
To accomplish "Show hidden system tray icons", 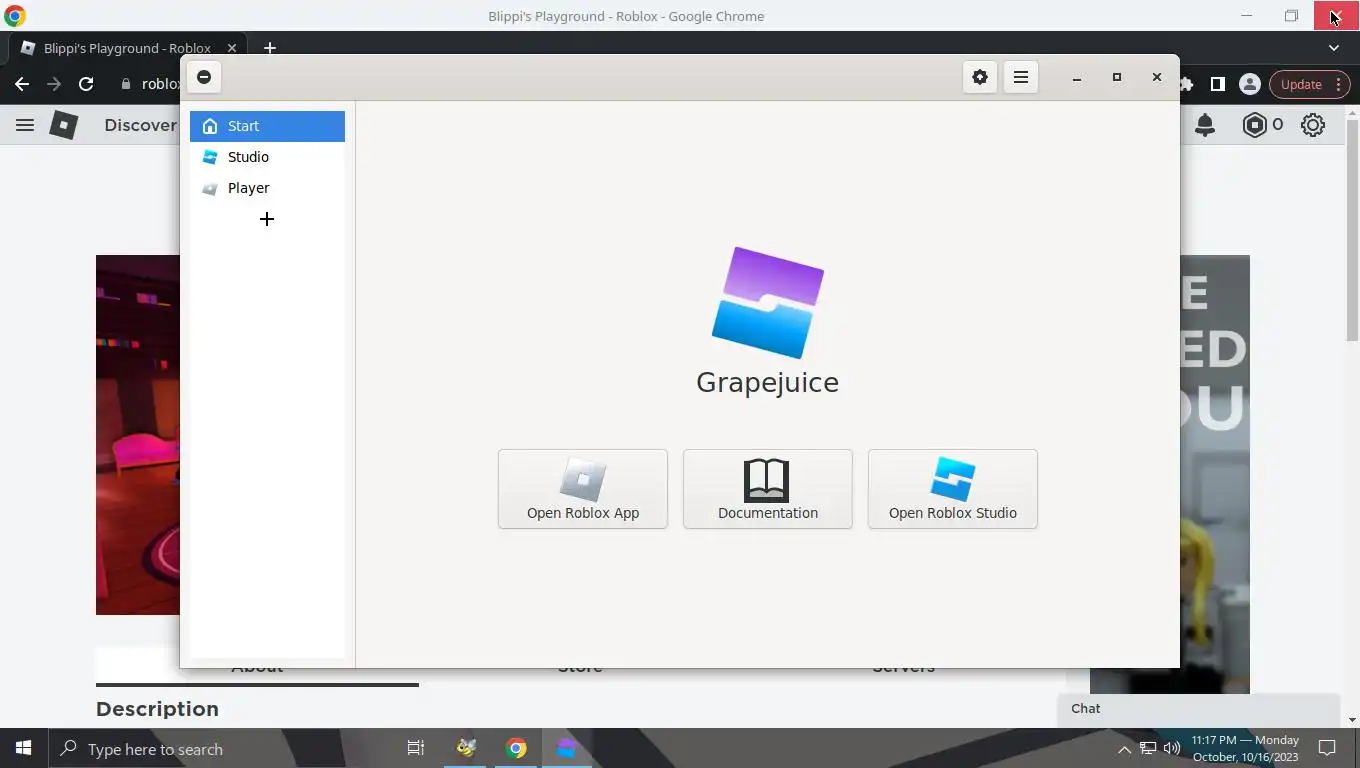I will click(1124, 749).
